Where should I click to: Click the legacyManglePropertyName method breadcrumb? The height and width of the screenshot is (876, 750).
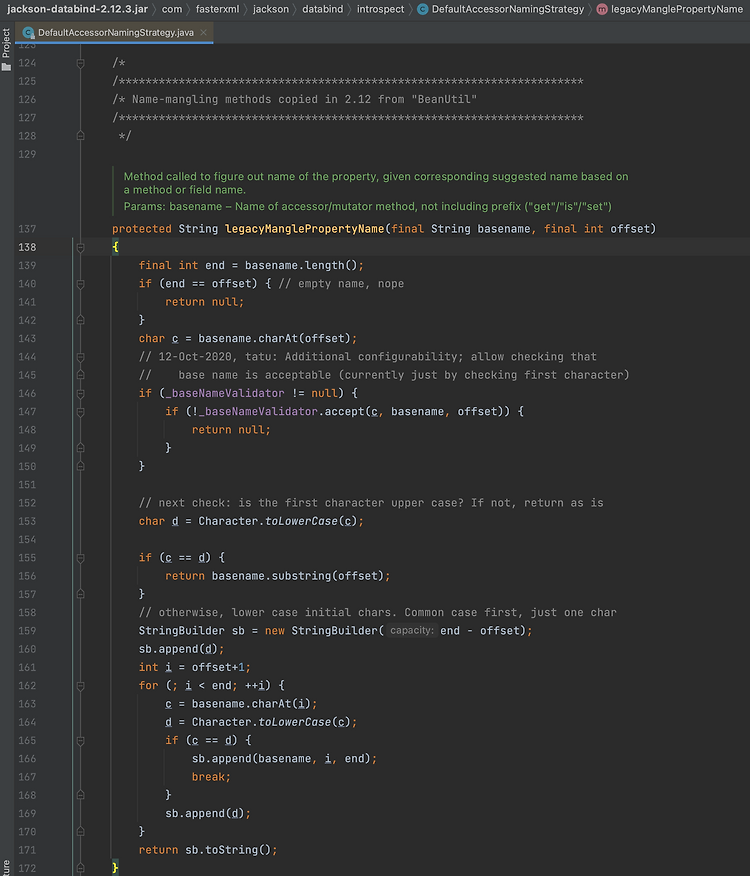pos(670,9)
